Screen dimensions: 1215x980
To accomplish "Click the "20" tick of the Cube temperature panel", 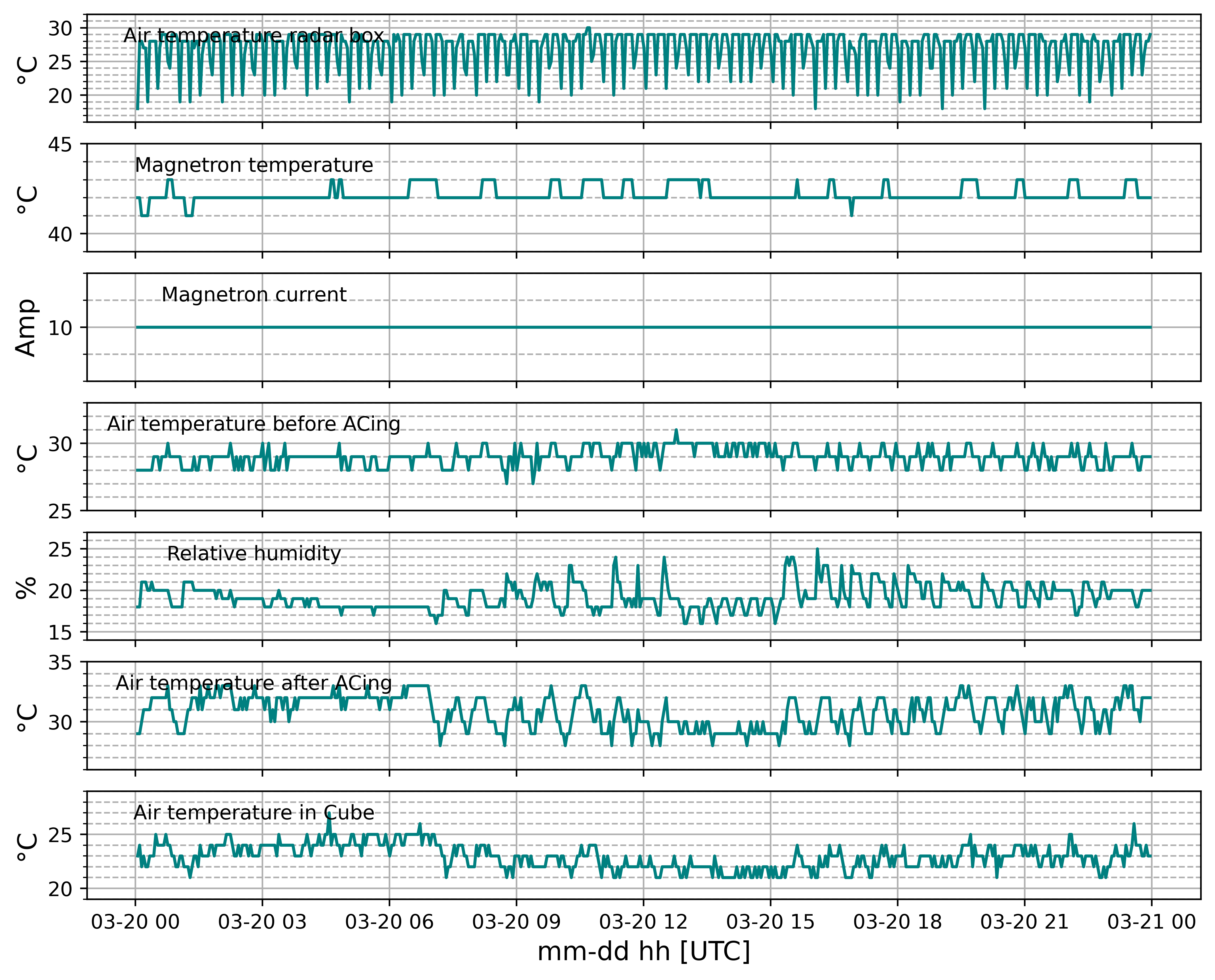I will point(60,889).
